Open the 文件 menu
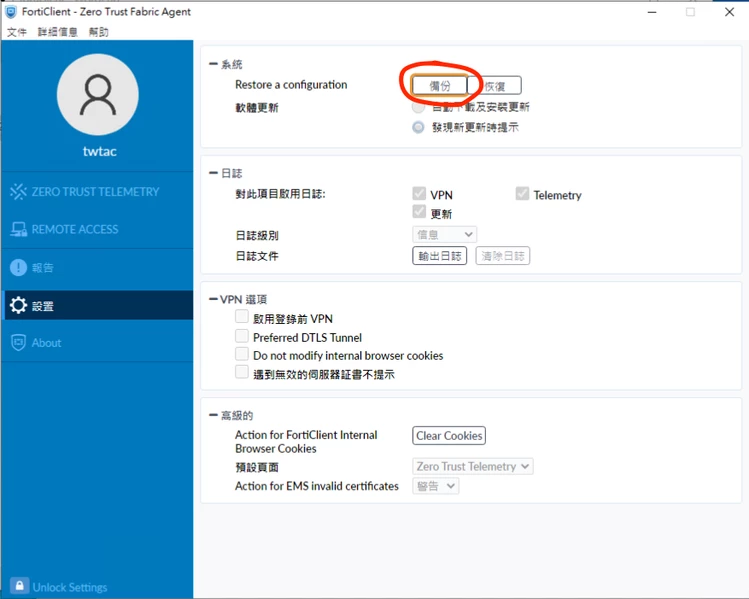Image resolution: width=749 pixels, height=599 pixels. [x=17, y=32]
